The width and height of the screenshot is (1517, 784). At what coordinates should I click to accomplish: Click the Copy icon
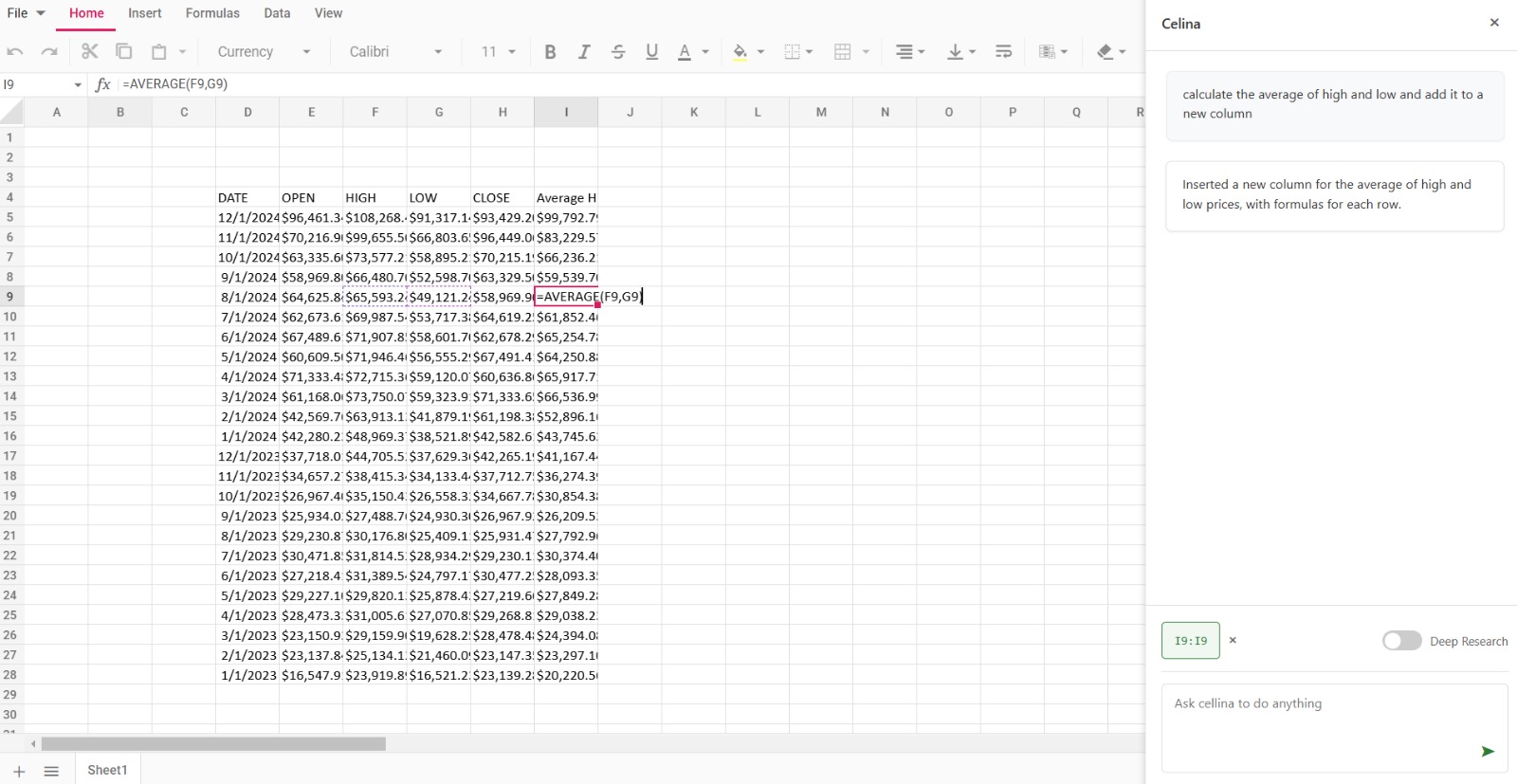(124, 51)
